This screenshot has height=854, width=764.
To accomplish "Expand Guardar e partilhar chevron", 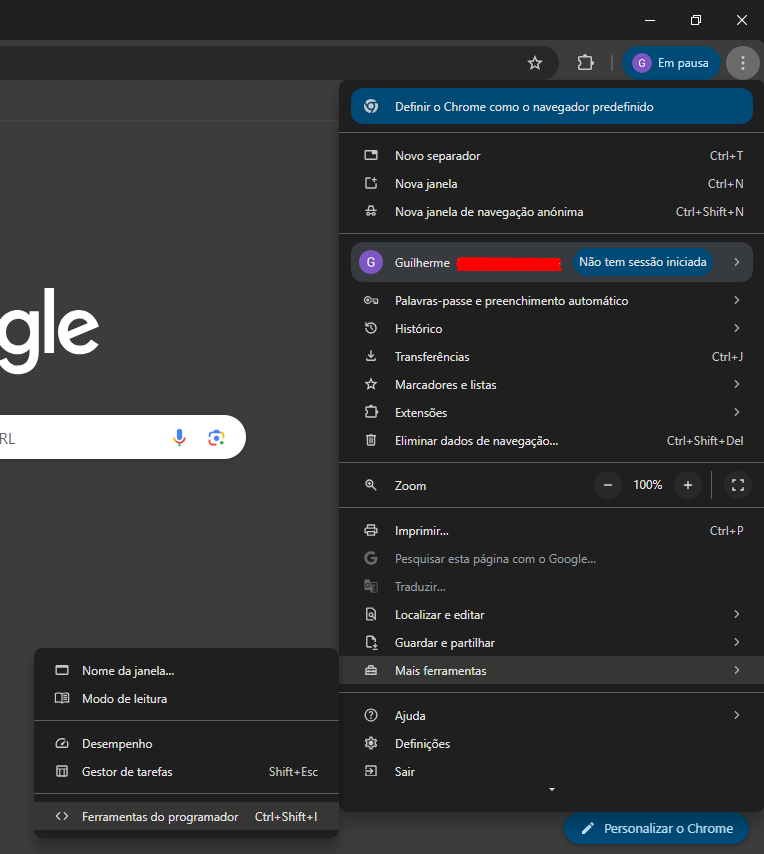I will (x=736, y=642).
